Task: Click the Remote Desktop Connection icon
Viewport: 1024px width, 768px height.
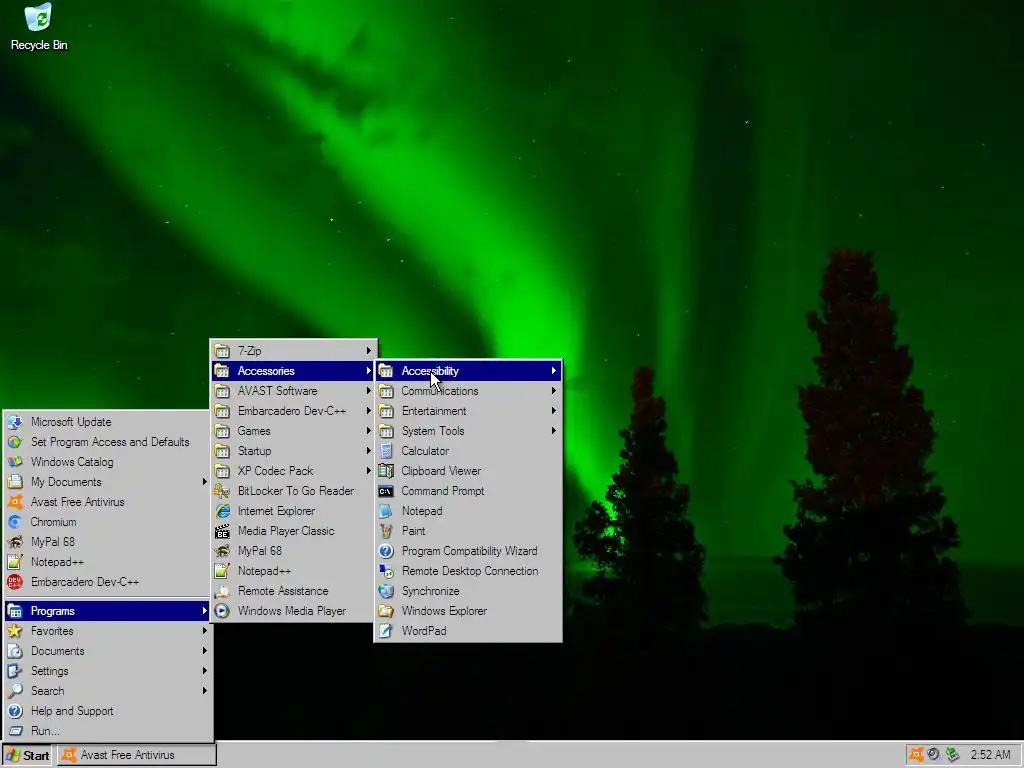Action: (386, 571)
